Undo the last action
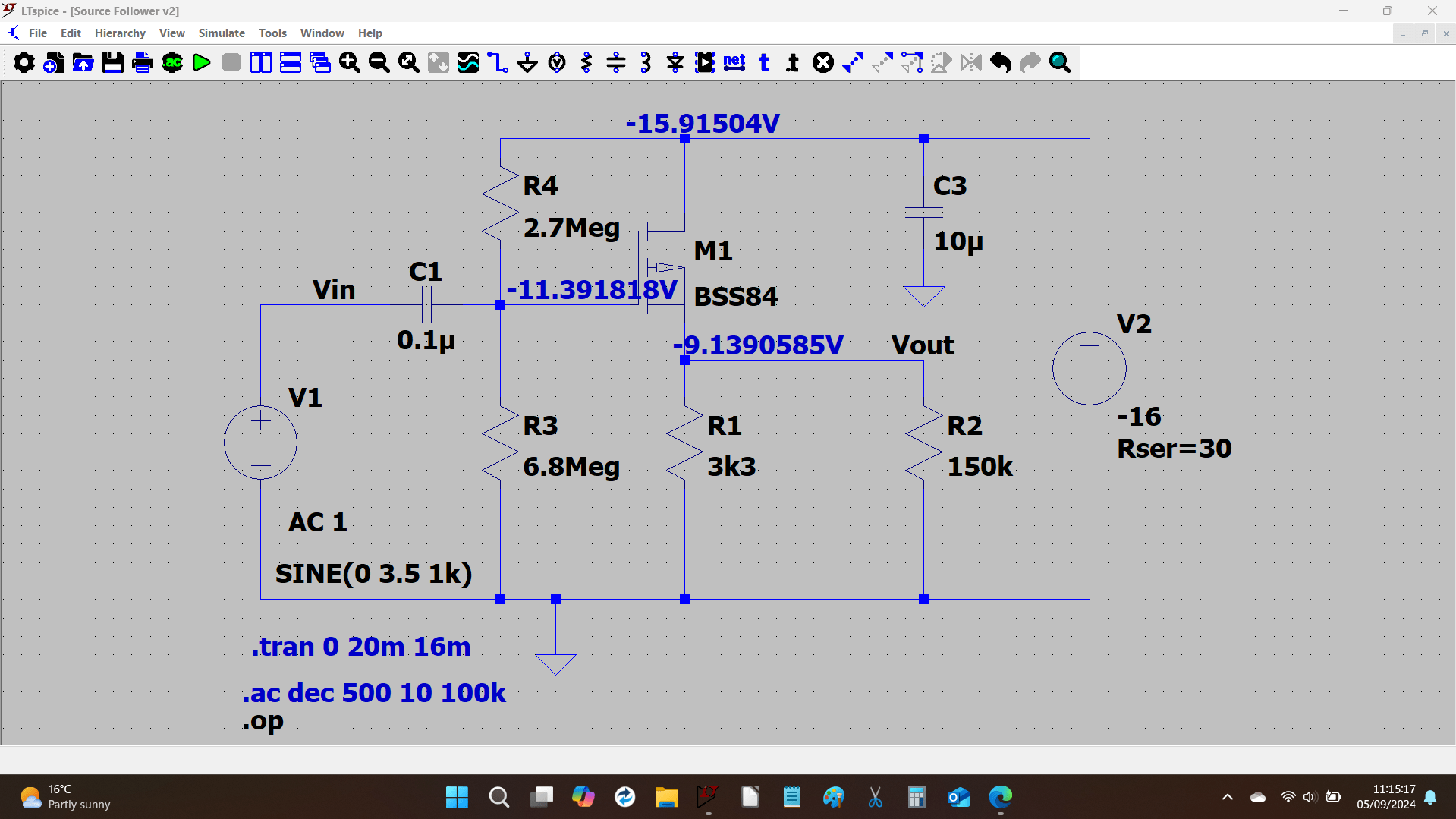The width and height of the screenshot is (1456, 819). (x=1001, y=62)
